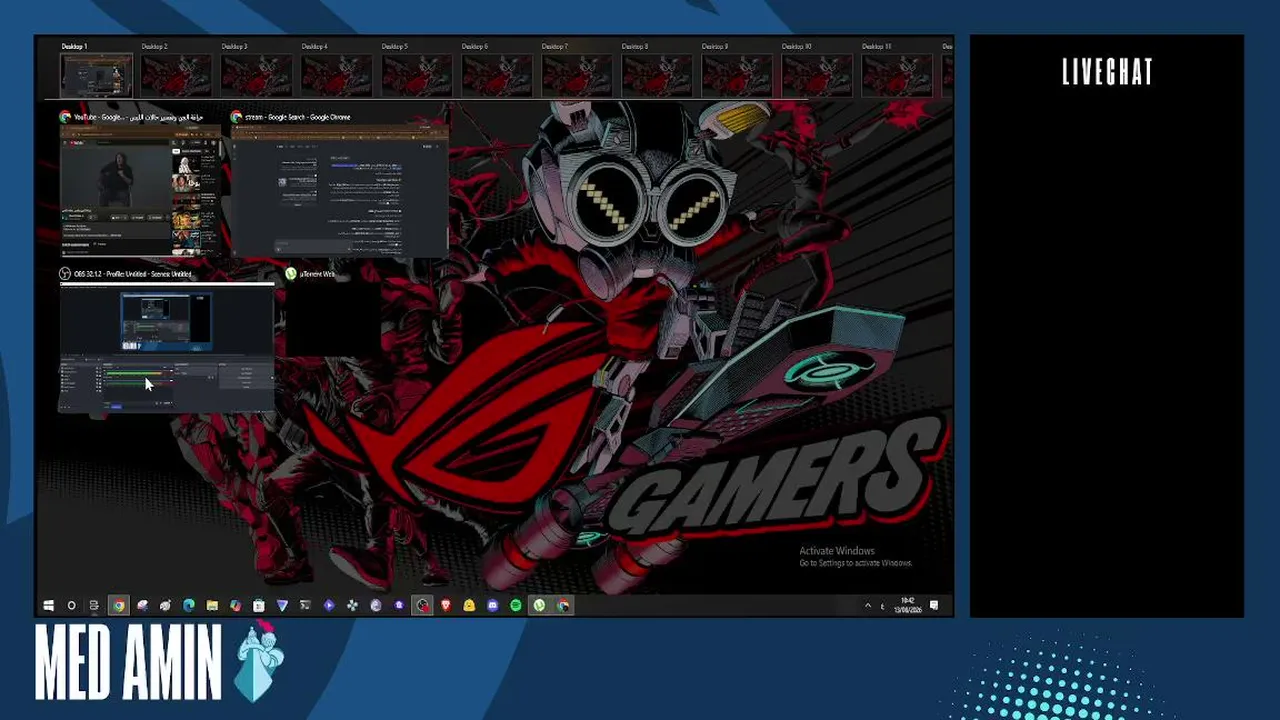Click the uTorrent icon on the taskbar
This screenshot has height=720, width=1280.
[x=540, y=605]
